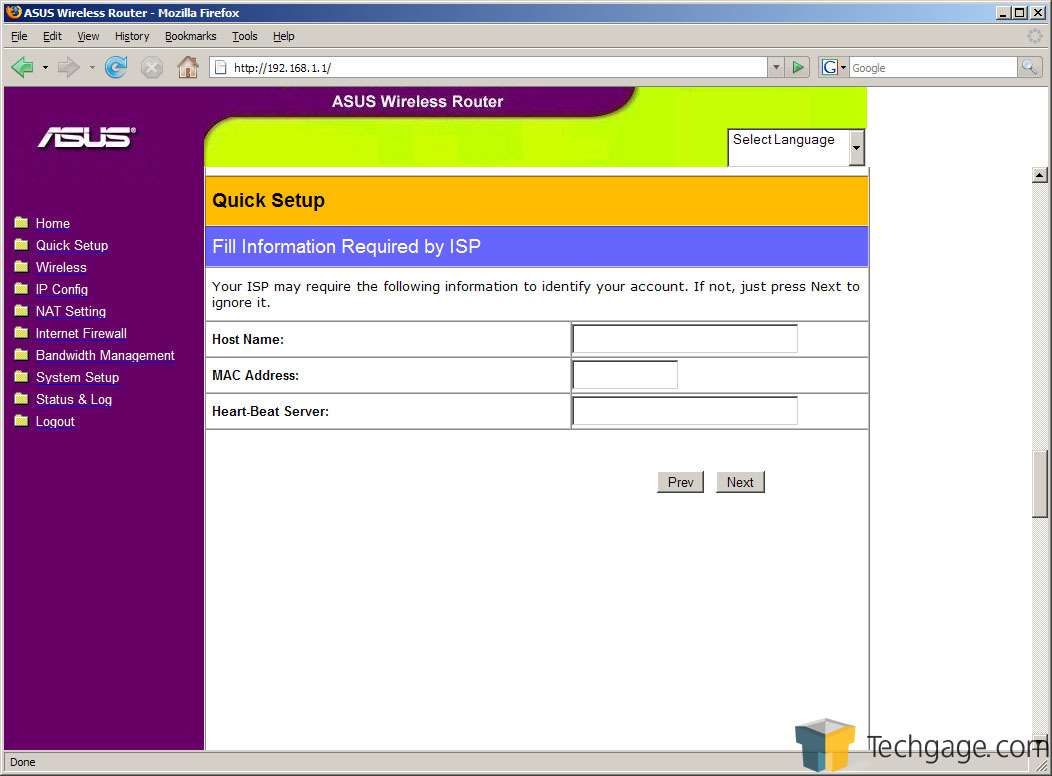
Task: Open the Bandwidth Management link
Action: click(105, 355)
